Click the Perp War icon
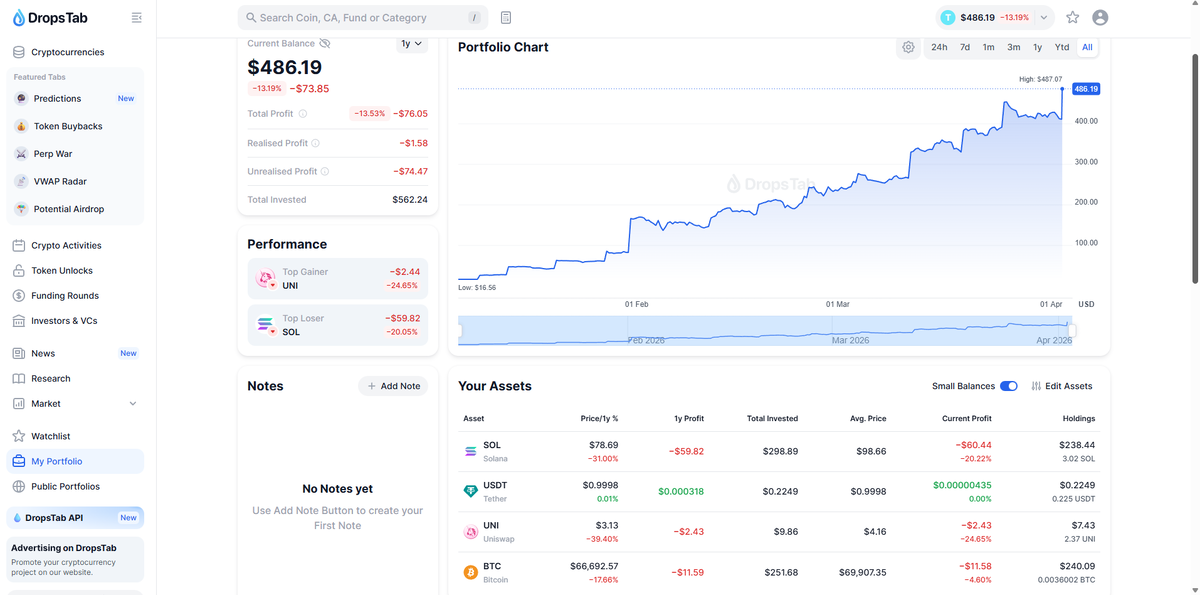 (x=22, y=154)
